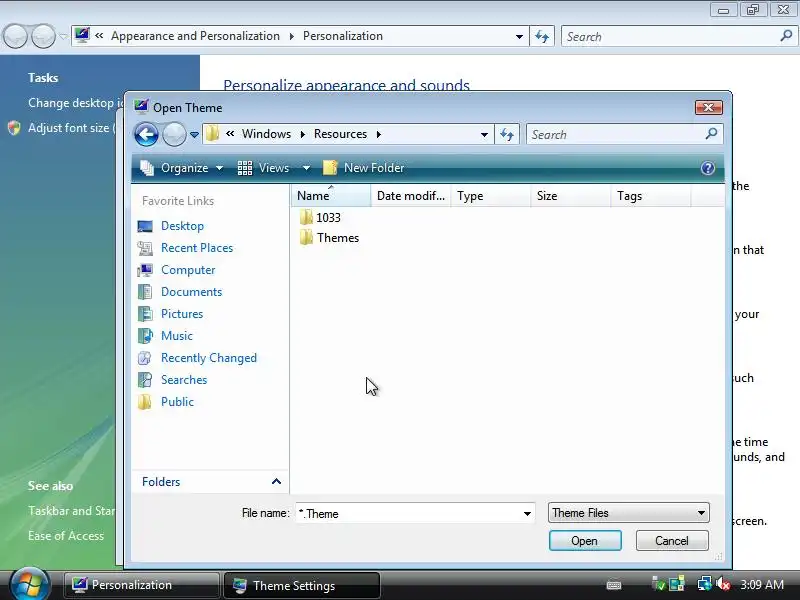Image resolution: width=800 pixels, height=600 pixels.
Task: Open Pictures favorite link
Action: [x=182, y=314]
